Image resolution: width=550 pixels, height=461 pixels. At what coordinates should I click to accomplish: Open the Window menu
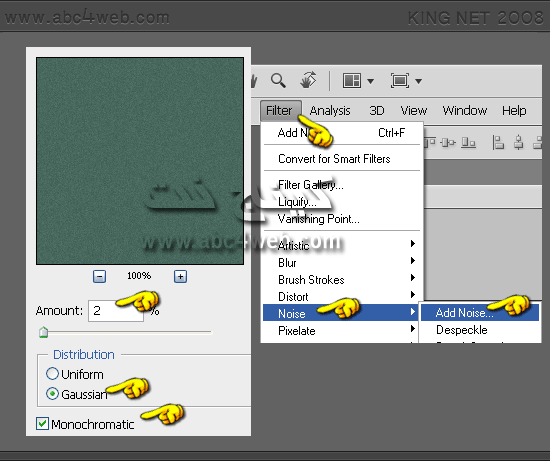coord(465,111)
